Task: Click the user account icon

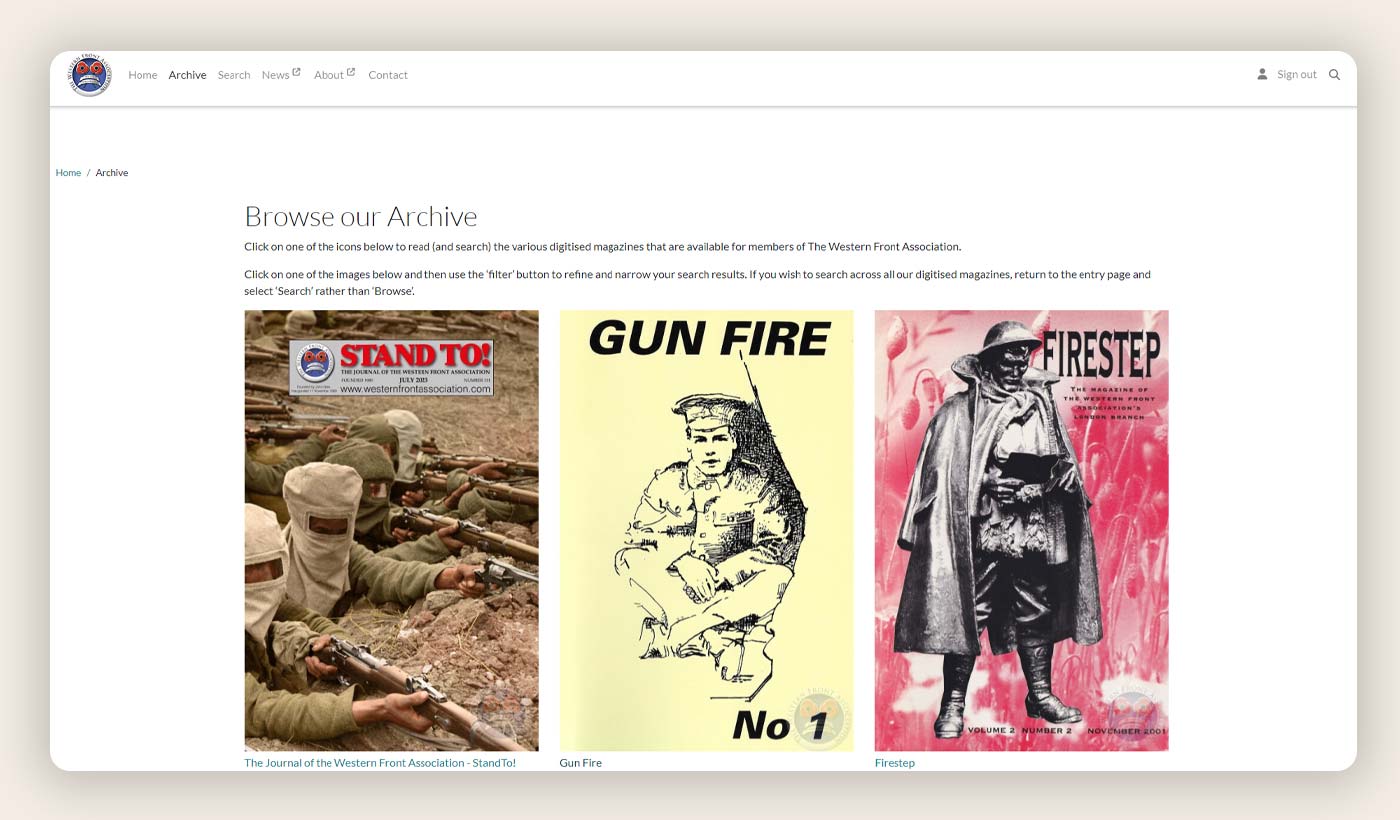Action: coord(1262,74)
